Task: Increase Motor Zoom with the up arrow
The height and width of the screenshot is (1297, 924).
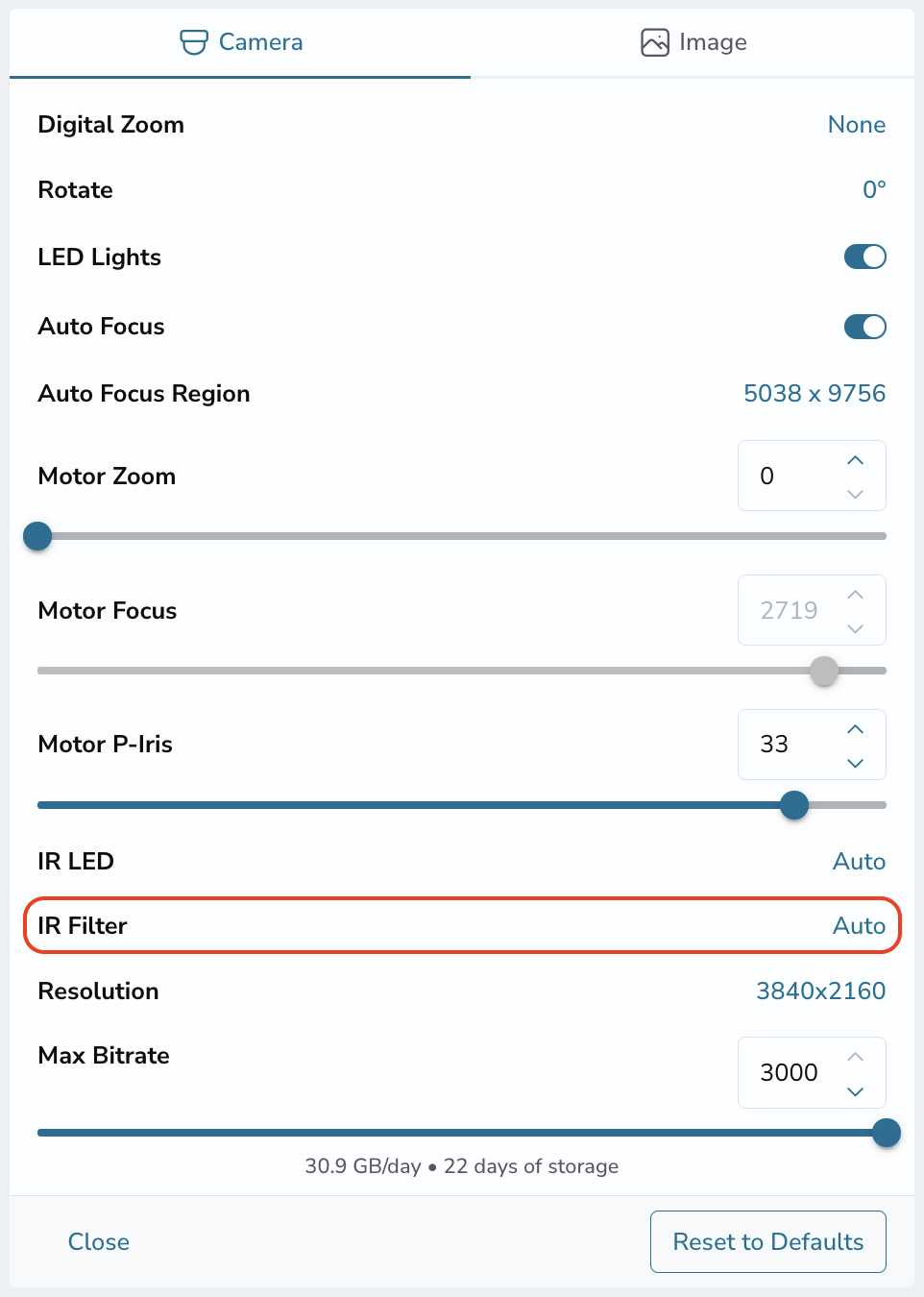Action: [x=856, y=460]
